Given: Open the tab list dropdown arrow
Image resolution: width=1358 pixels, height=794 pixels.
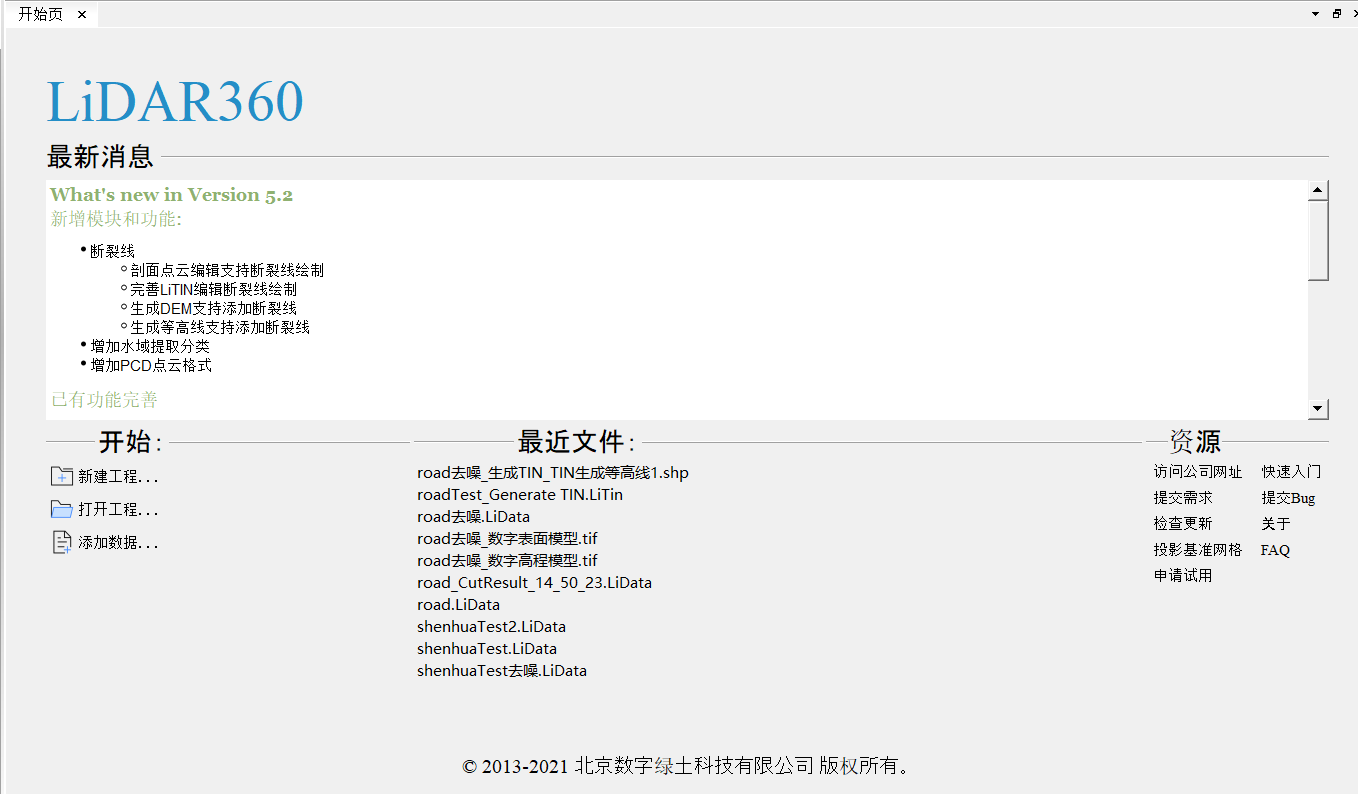Looking at the screenshot, I should pos(1316,14).
